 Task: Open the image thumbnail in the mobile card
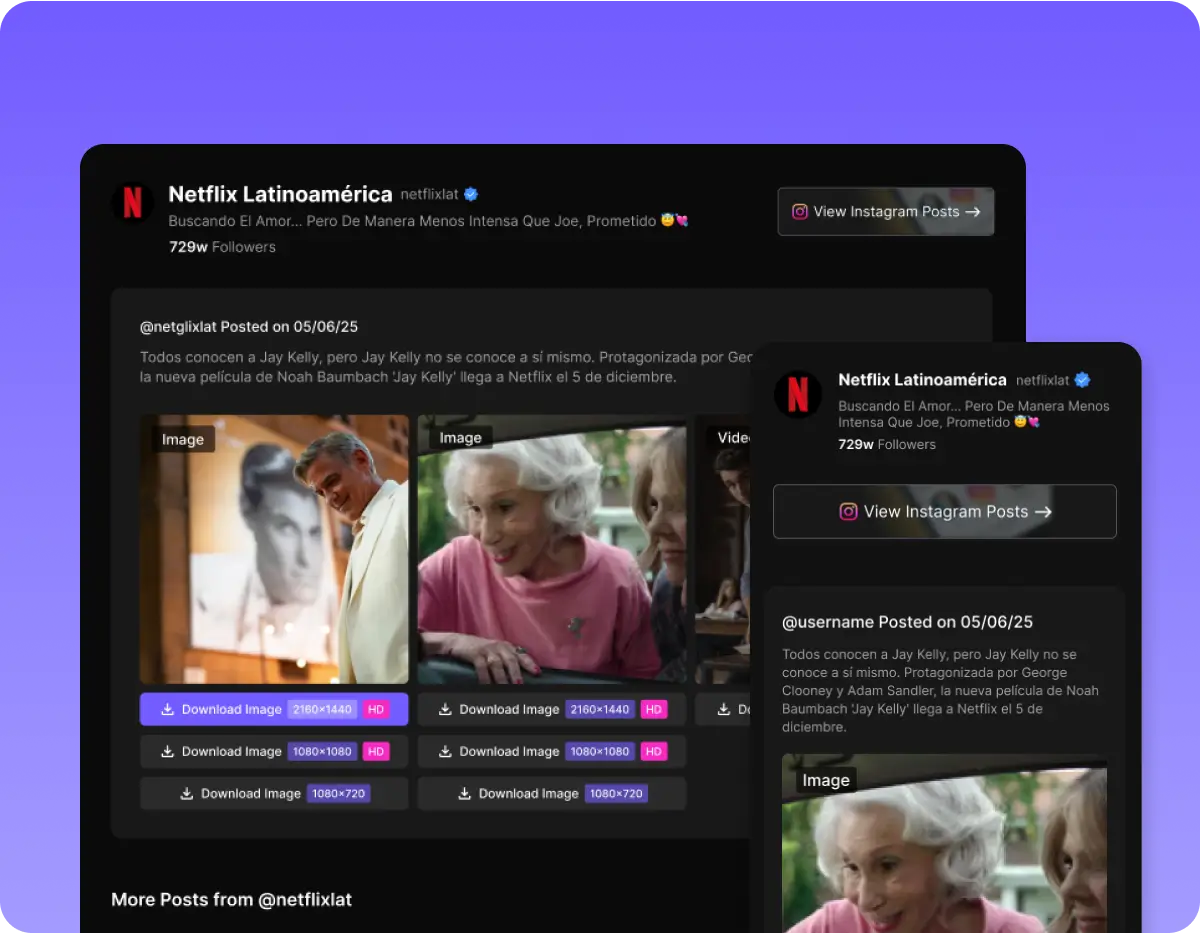click(944, 850)
